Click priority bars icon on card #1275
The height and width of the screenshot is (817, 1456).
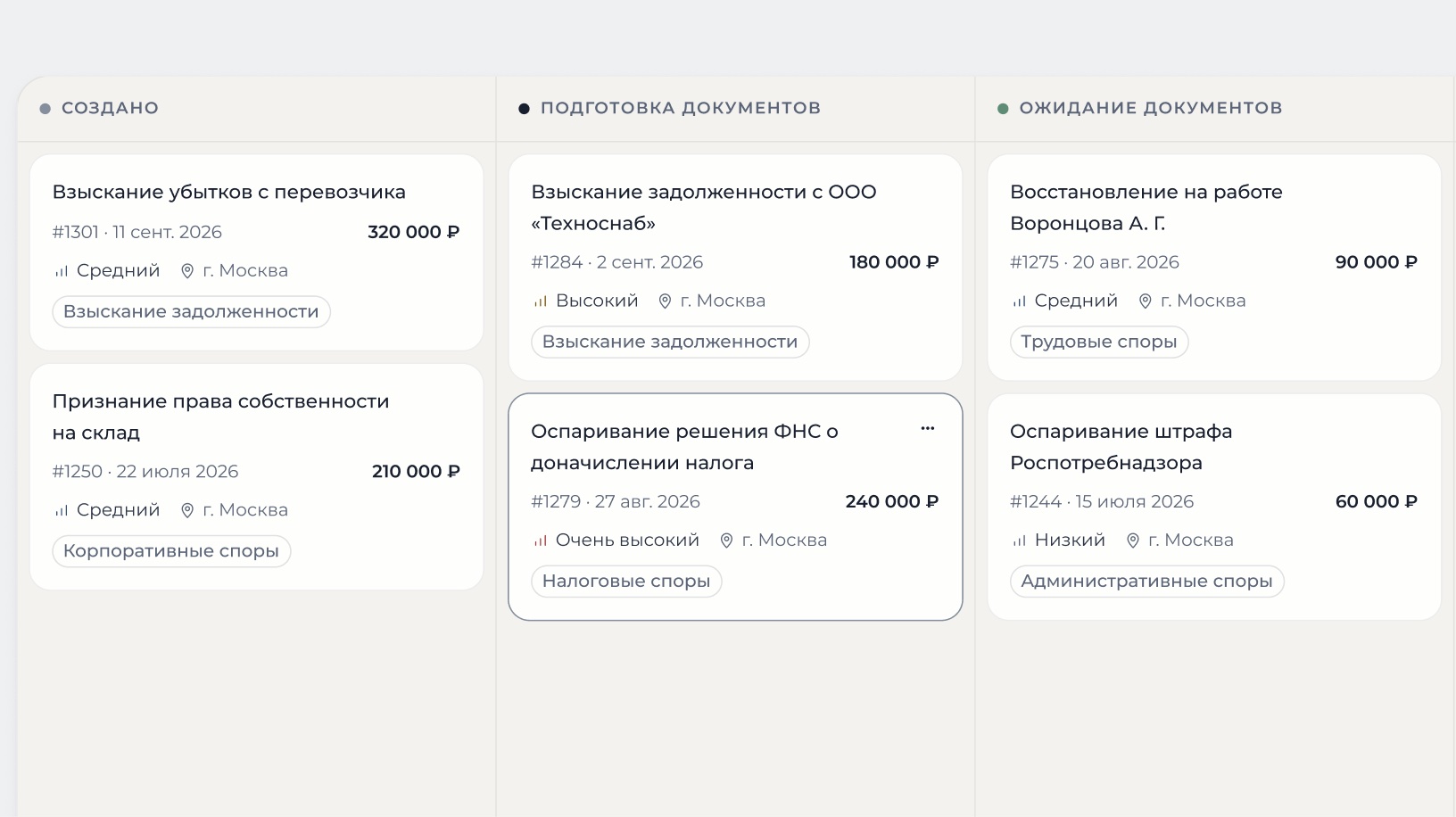tap(1020, 301)
